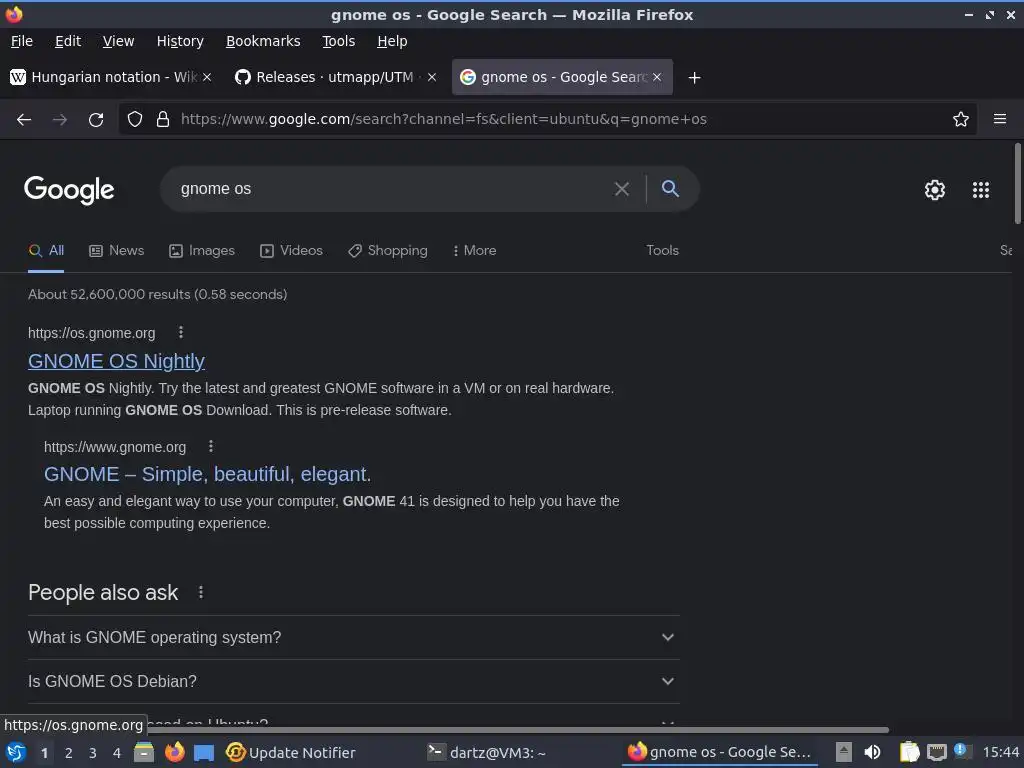View site security padlock info
The image size is (1024, 768).
pyautogui.click(x=163, y=119)
